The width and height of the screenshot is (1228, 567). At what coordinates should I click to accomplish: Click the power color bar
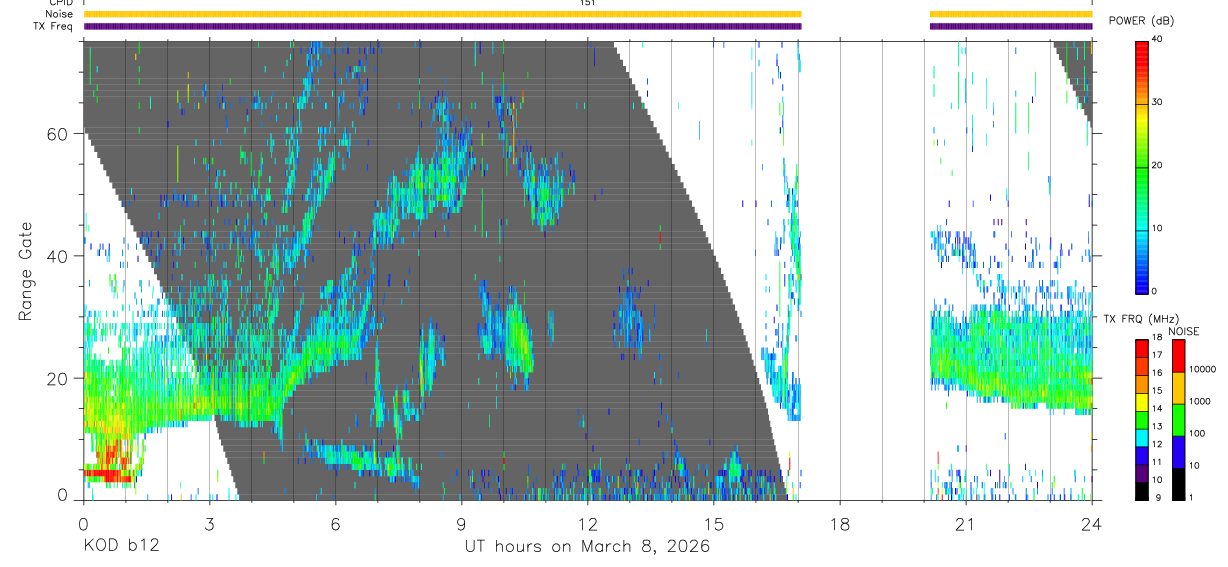point(1142,166)
